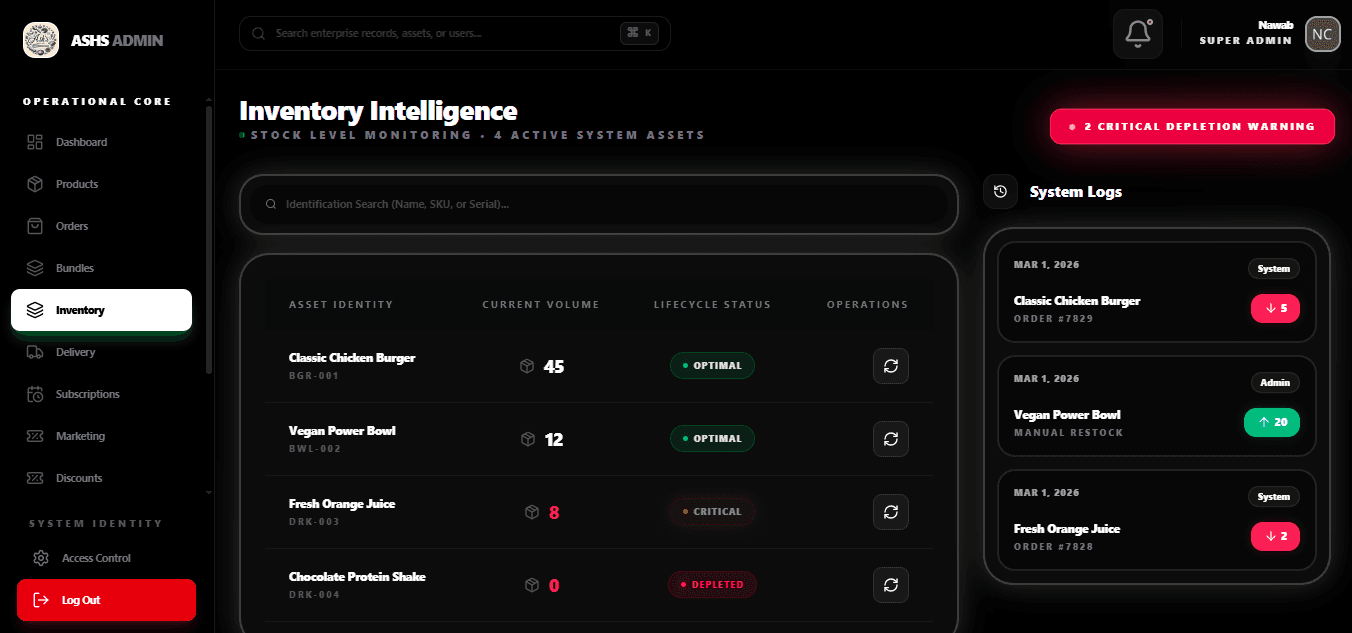
Task: Open Access Control settings
Action: 96,558
